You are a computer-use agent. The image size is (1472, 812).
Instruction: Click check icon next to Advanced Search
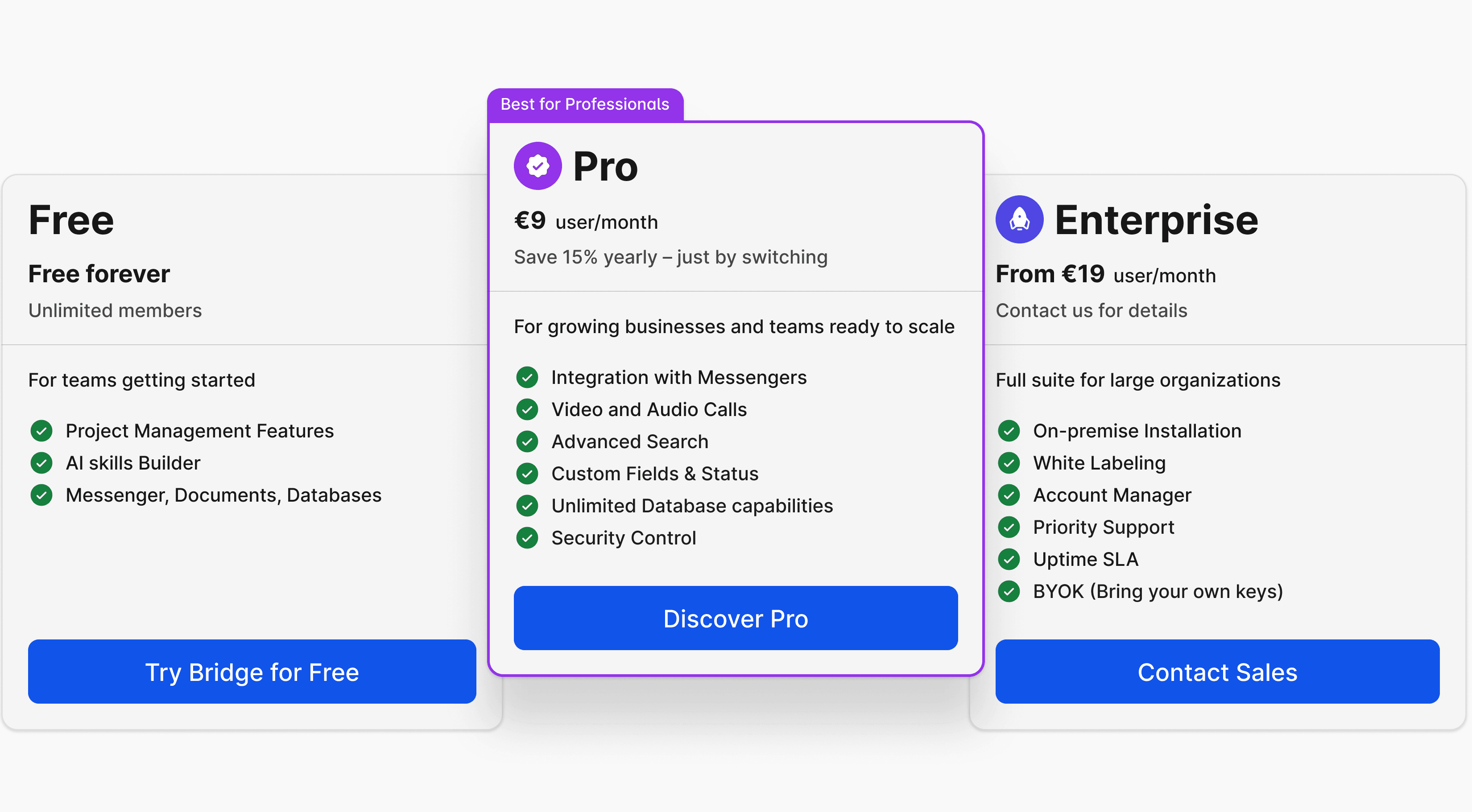coord(527,441)
